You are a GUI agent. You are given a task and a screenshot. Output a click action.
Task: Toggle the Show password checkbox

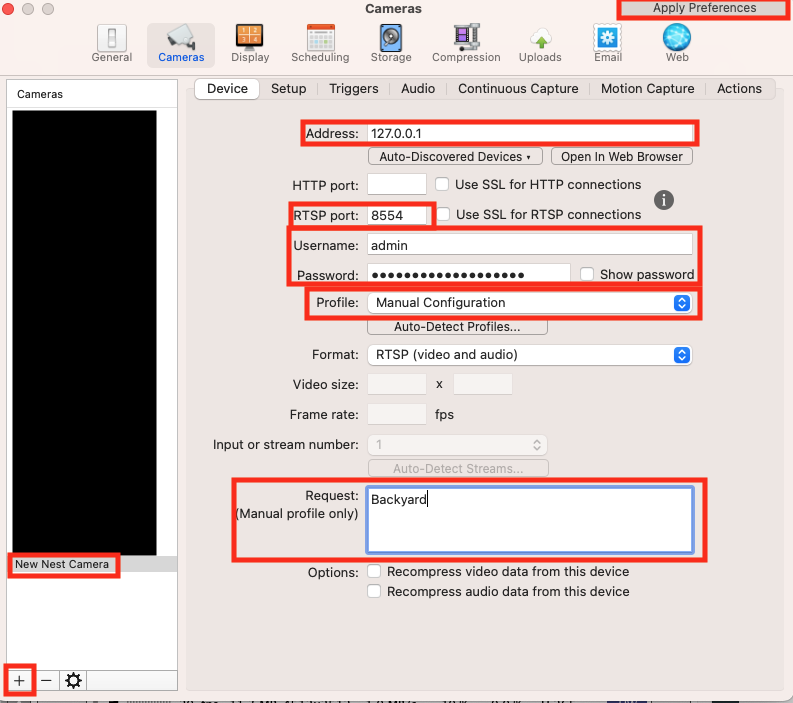[587, 274]
